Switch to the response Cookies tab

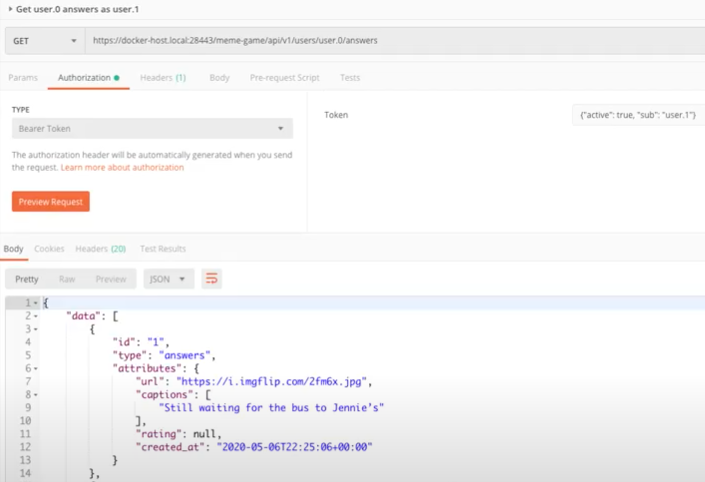[49, 248]
